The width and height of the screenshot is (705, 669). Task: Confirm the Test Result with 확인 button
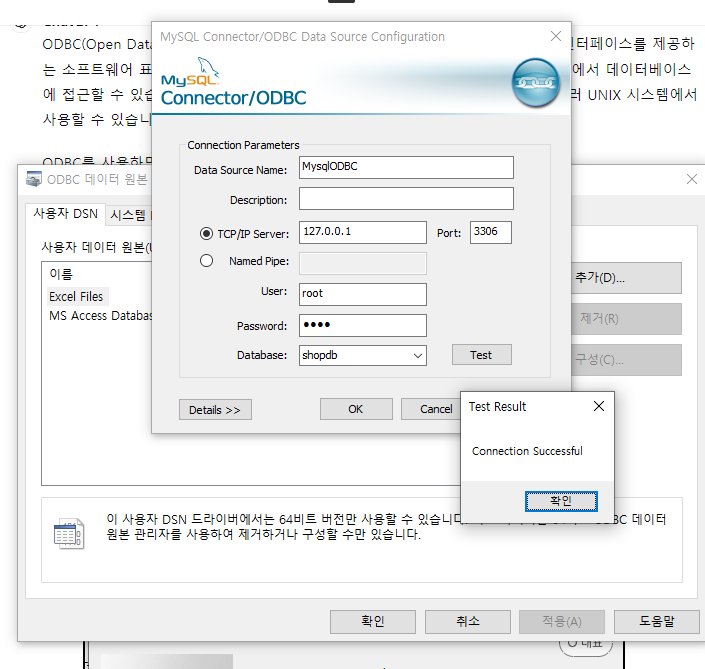click(x=561, y=501)
